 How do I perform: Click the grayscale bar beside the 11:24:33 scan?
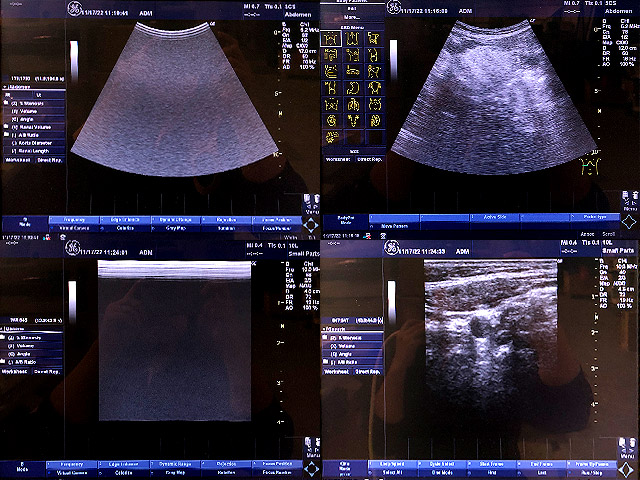click(x=391, y=302)
